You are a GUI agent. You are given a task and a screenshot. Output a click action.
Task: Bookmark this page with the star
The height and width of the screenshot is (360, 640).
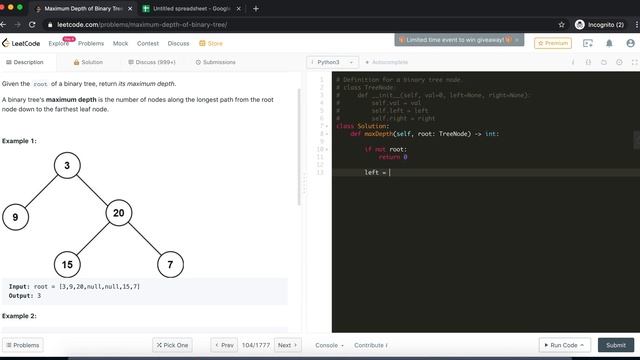point(561,24)
